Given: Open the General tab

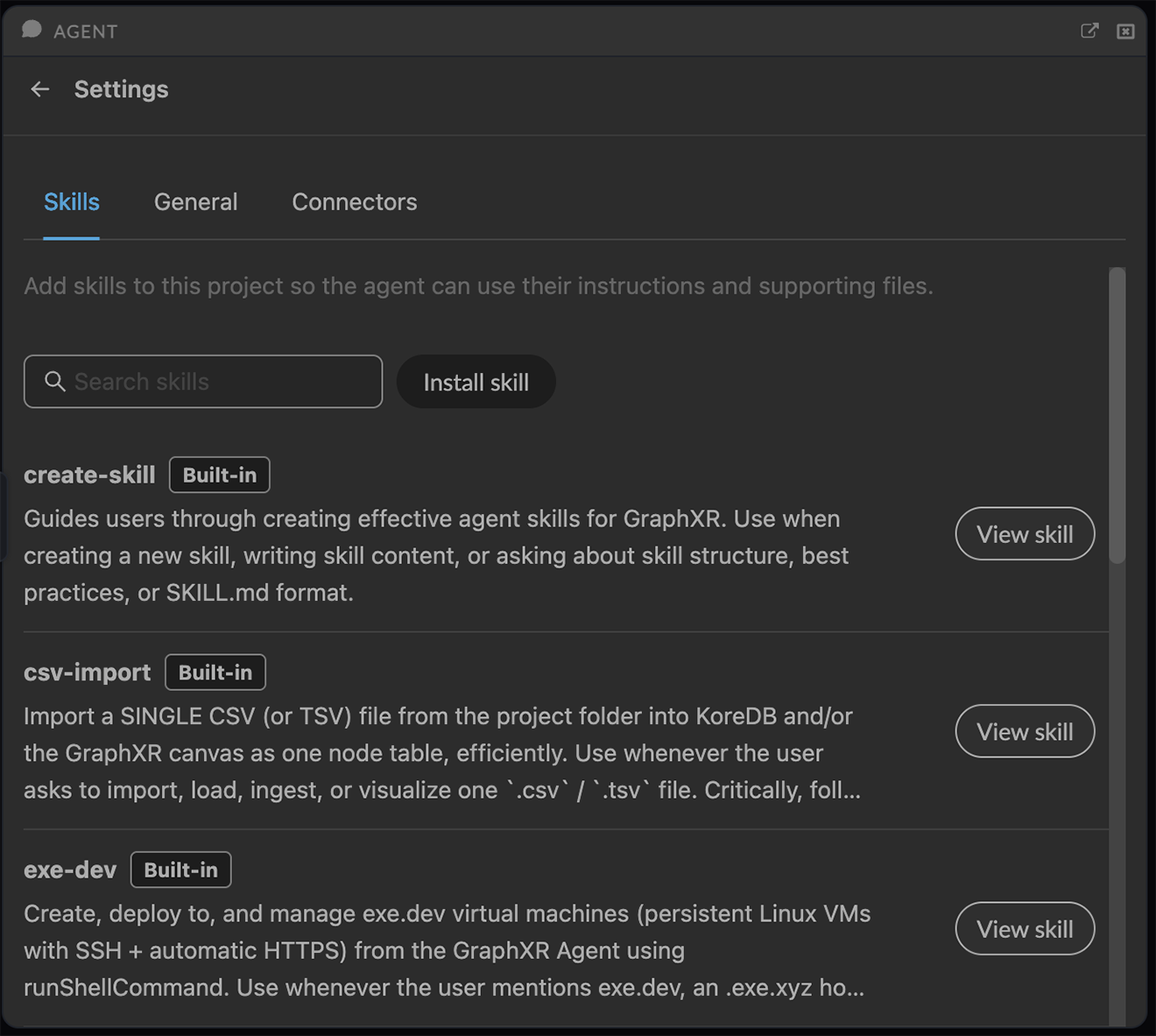Looking at the screenshot, I should pos(195,202).
